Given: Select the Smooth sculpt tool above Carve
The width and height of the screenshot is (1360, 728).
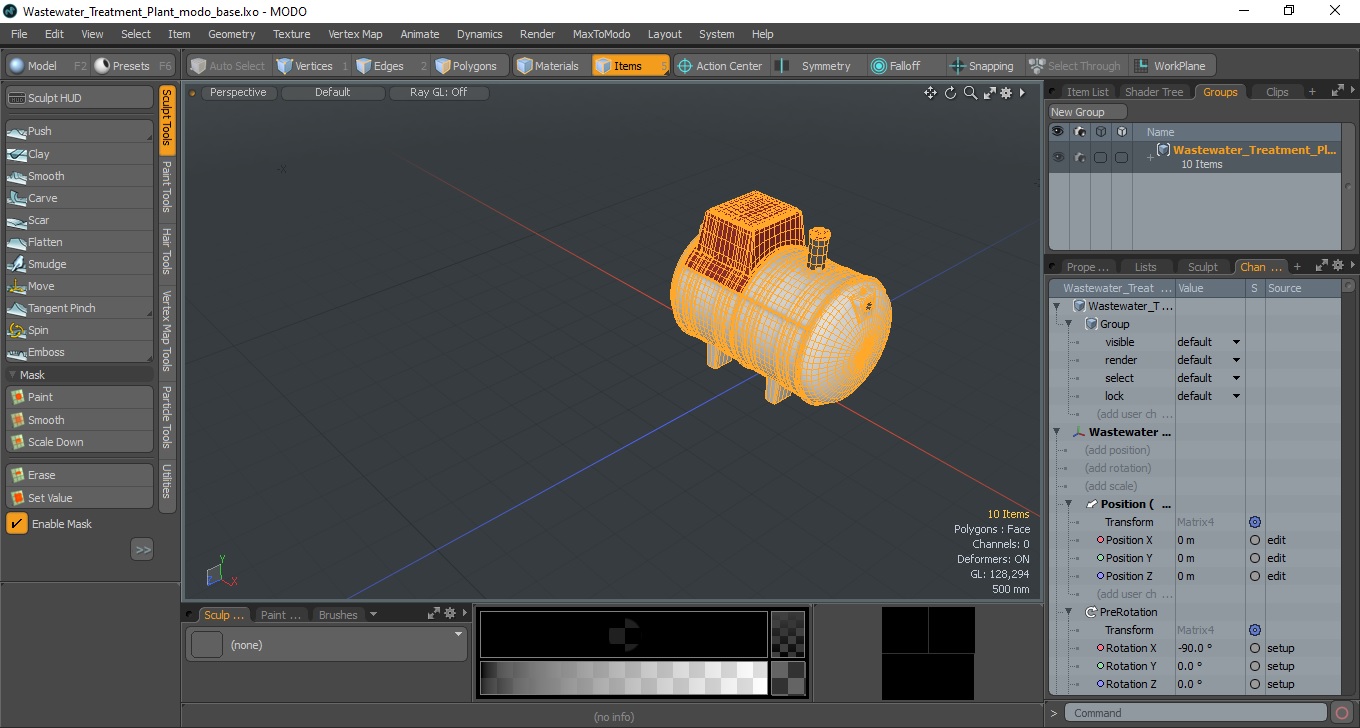Looking at the screenshot, I should [79, 176].
